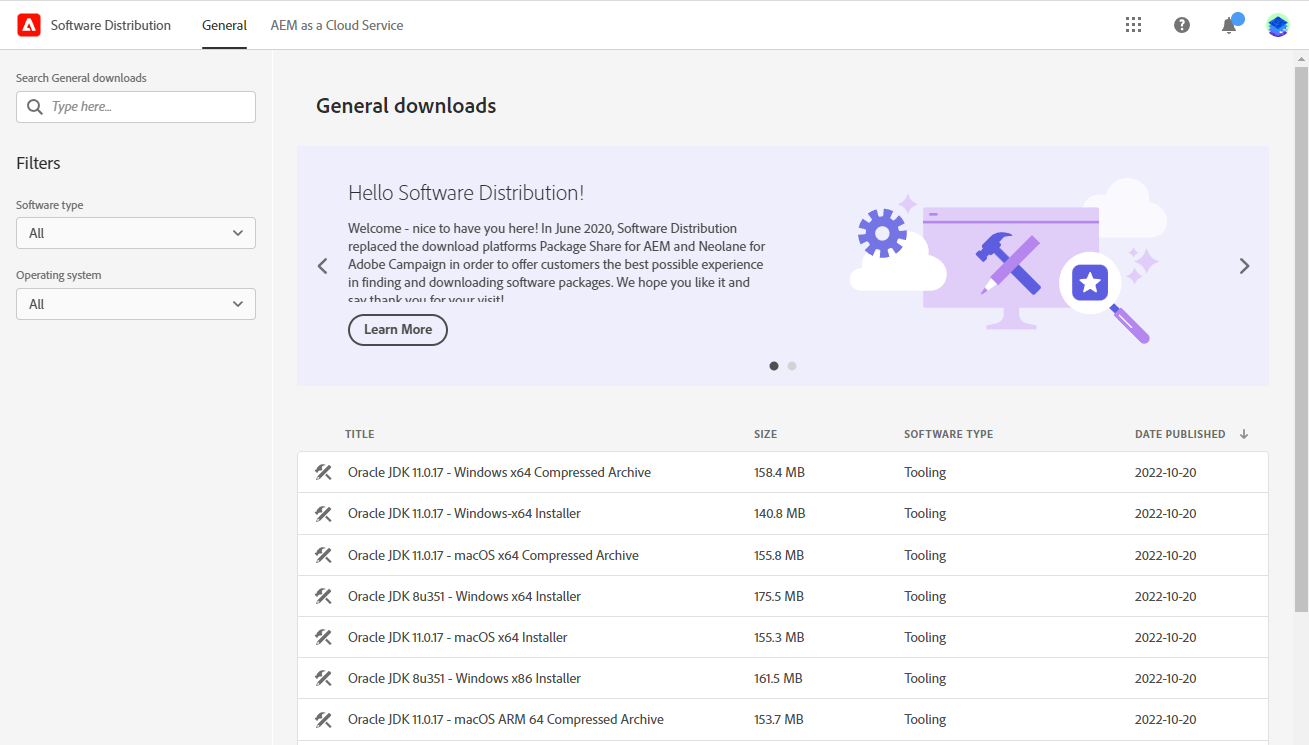
Task: Sort by the Software Type column header
Action: click(x=949, y=434)
